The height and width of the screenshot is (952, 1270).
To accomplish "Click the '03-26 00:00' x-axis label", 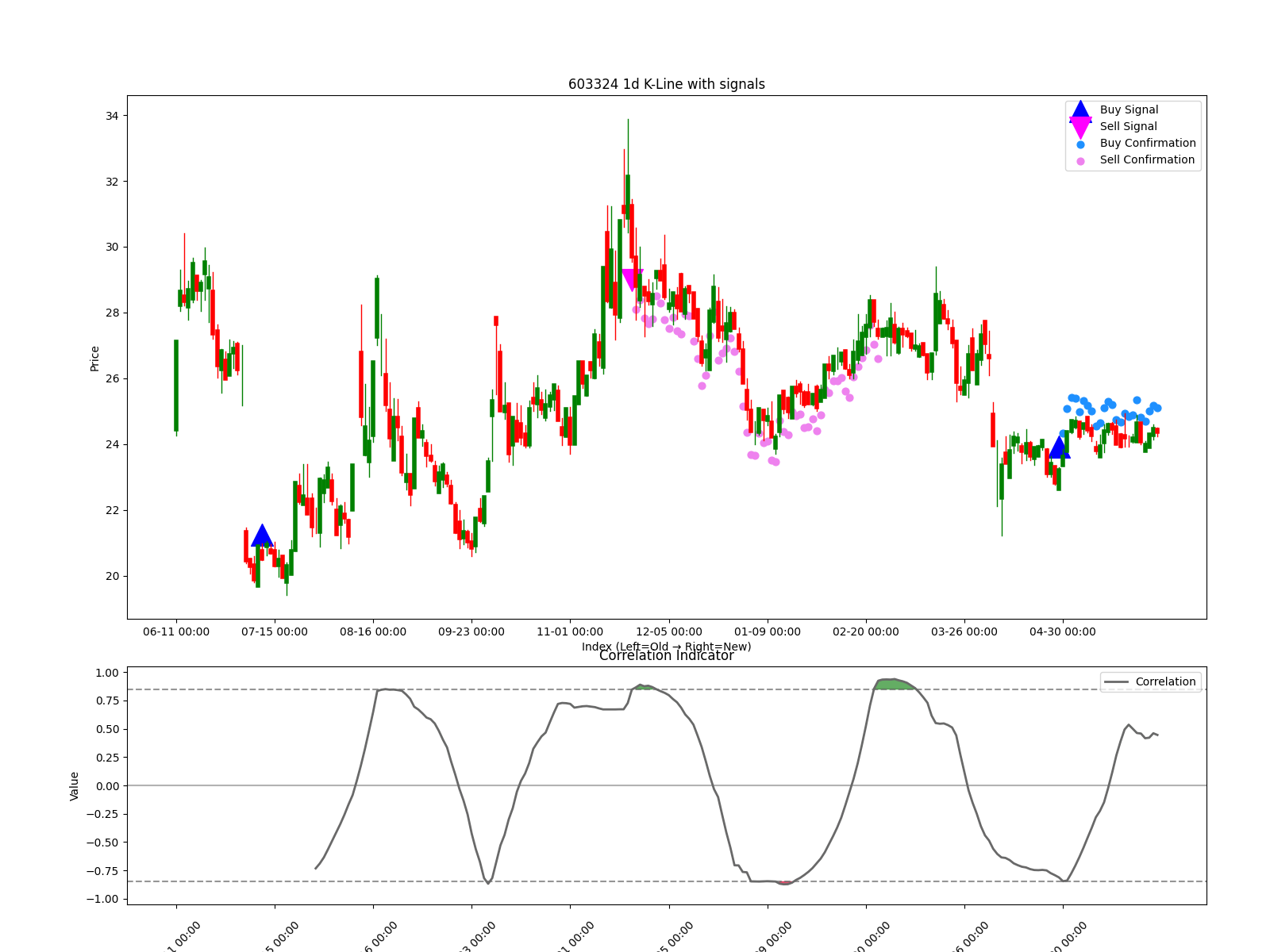I will click(964, 631).
